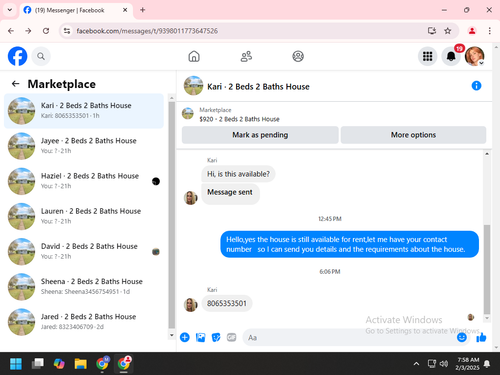The height and width of the screenshot is (375, 500).
Task: Click Mark as pending button
Action: point(260,135)
